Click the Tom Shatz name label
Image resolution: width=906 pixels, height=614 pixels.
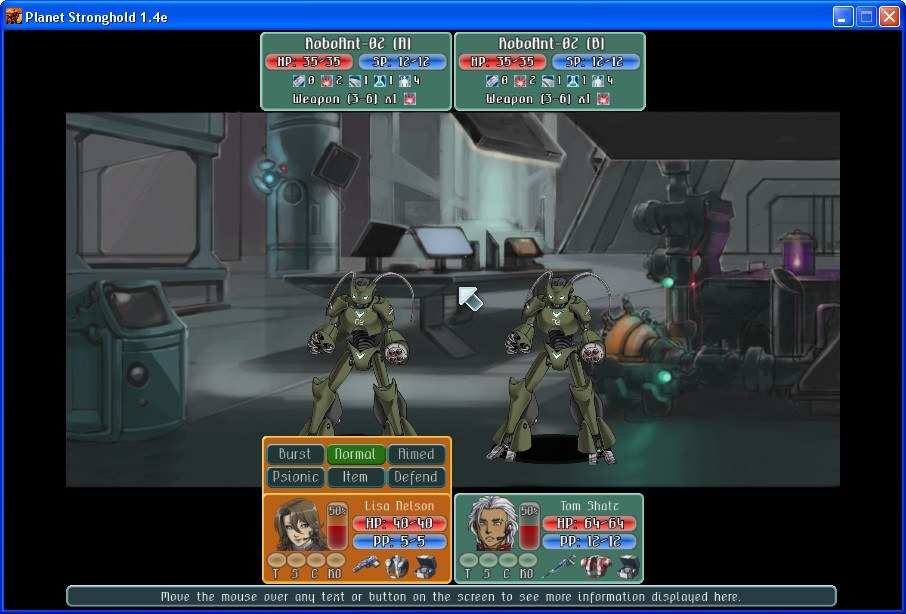tap(589, 506)
